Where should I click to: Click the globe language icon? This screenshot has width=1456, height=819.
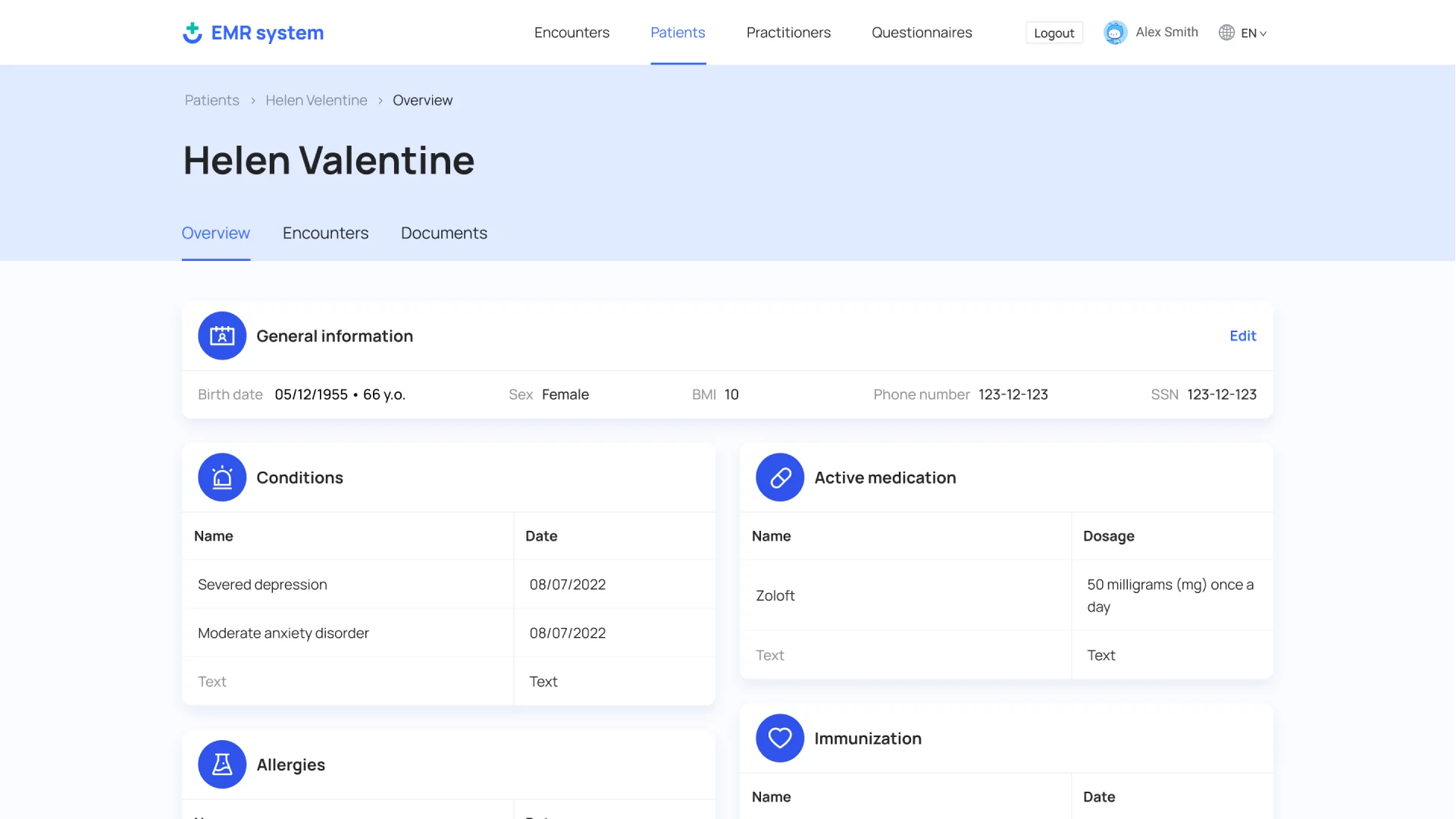pos(1226,33)
